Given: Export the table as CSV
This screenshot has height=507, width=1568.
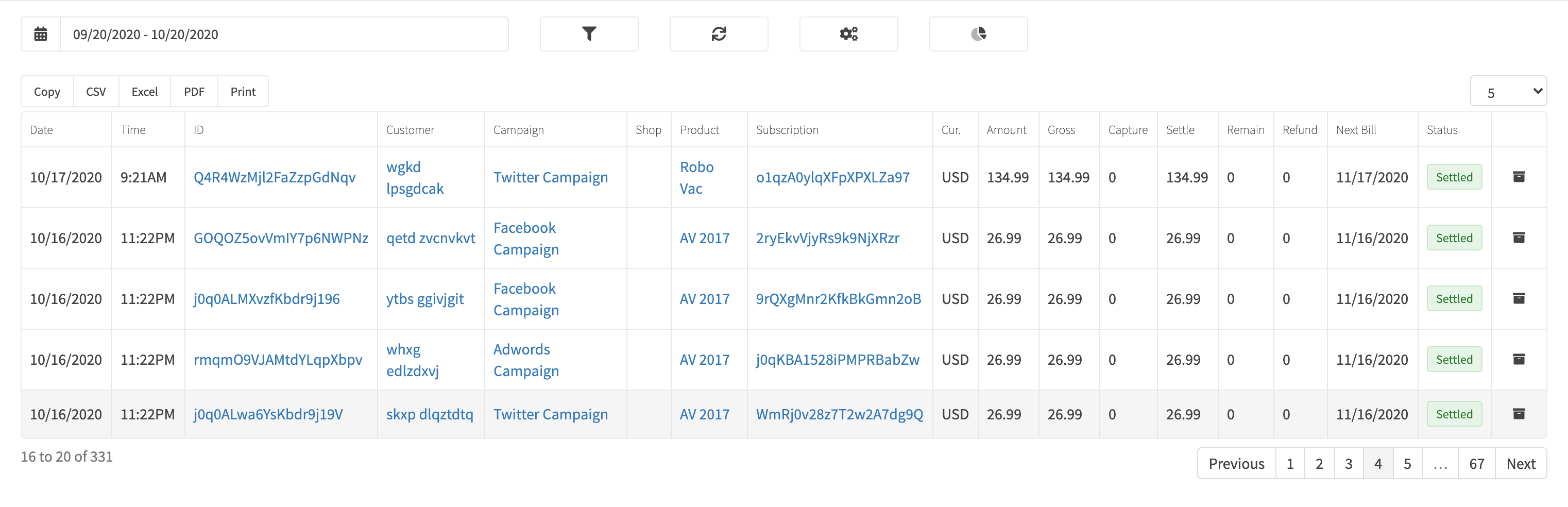Looking at the screenshot, I should [x=96, y=91].
